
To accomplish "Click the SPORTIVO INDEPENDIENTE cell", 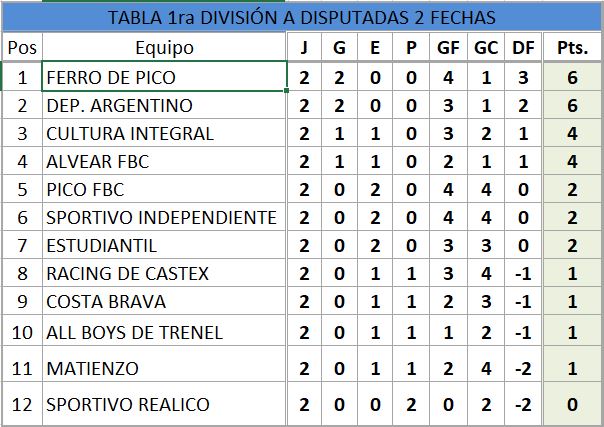I will 164,217.
